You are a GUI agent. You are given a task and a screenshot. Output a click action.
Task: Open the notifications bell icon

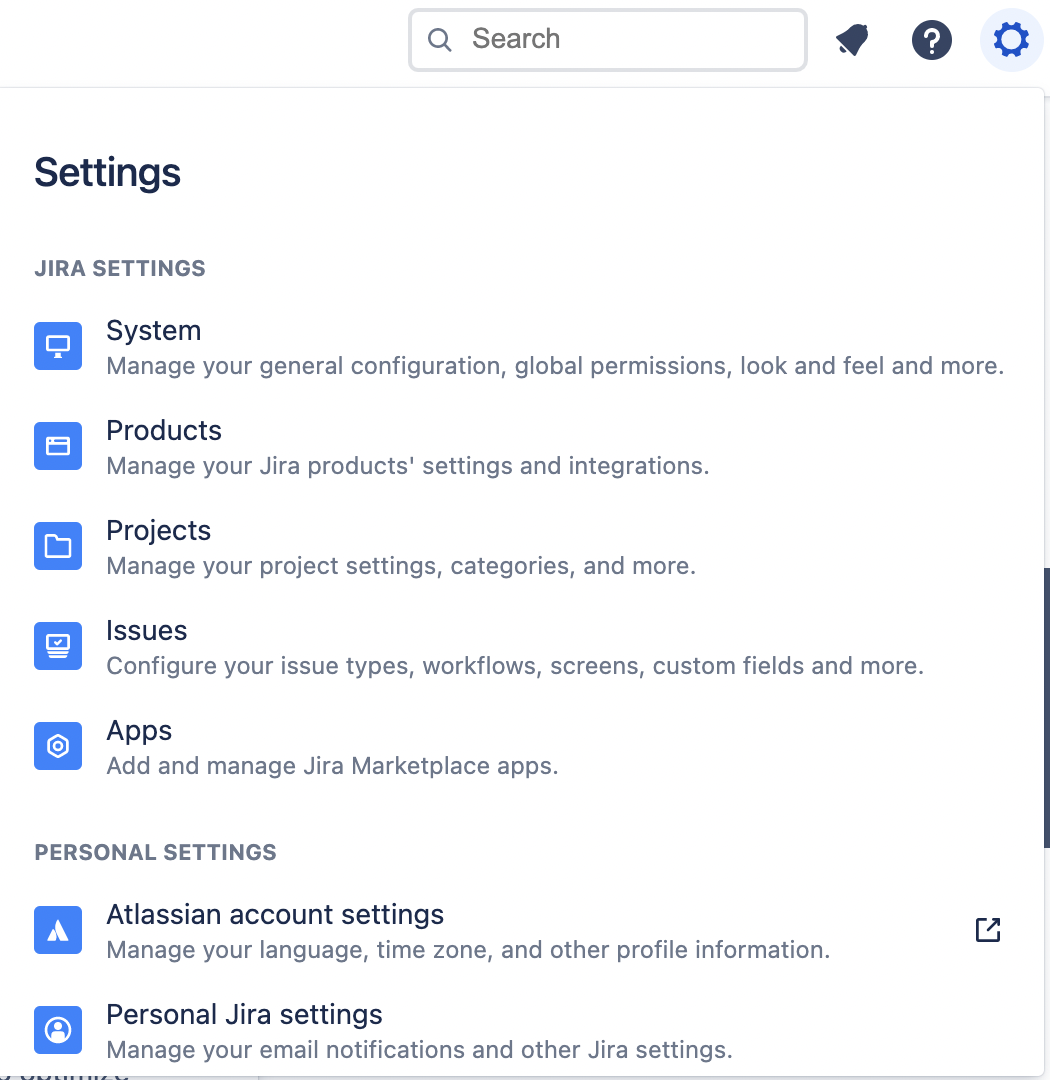[852, 39]
